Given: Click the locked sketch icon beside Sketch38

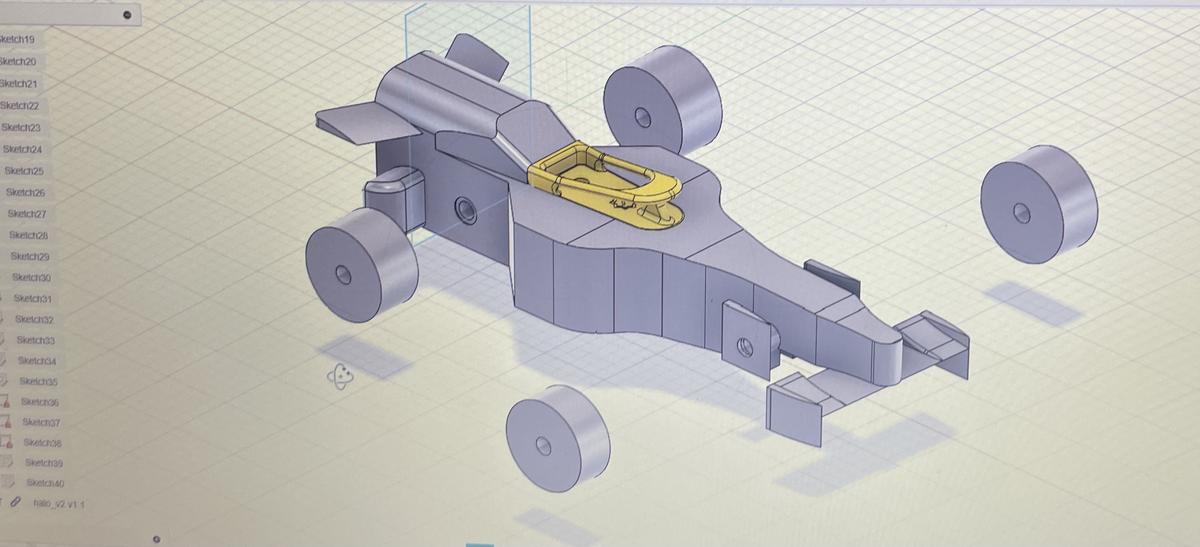Looking at the screenshot, I should pyautogui.click(x=6, y=442).
